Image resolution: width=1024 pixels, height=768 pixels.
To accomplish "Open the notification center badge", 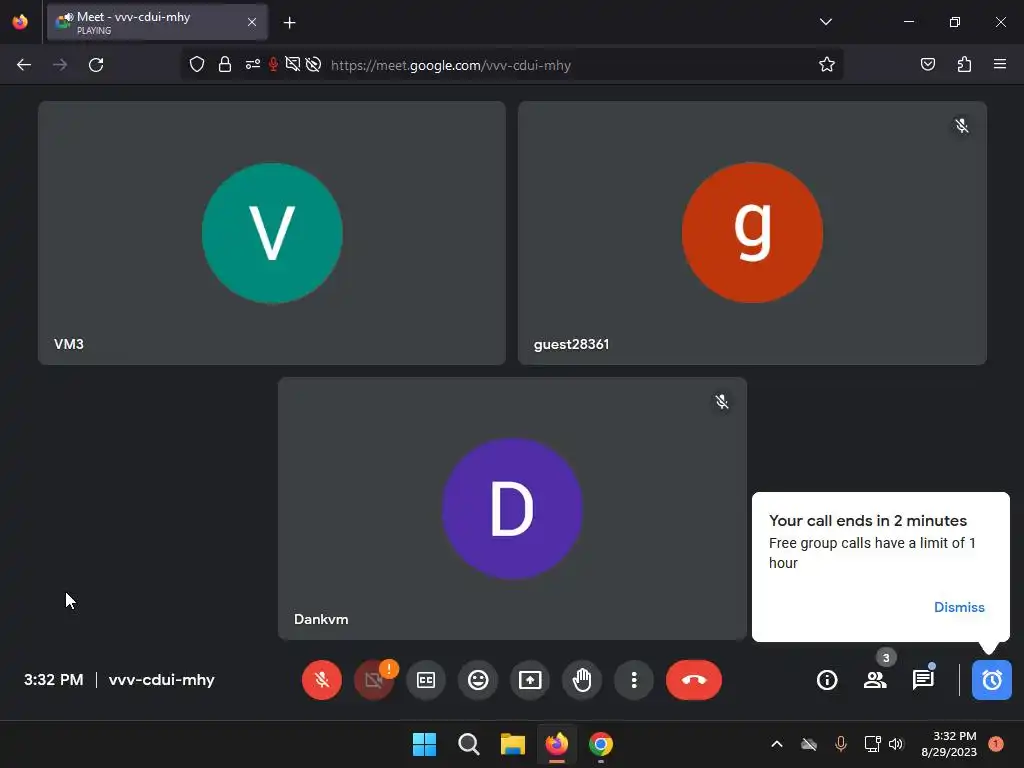I will 995,744.
